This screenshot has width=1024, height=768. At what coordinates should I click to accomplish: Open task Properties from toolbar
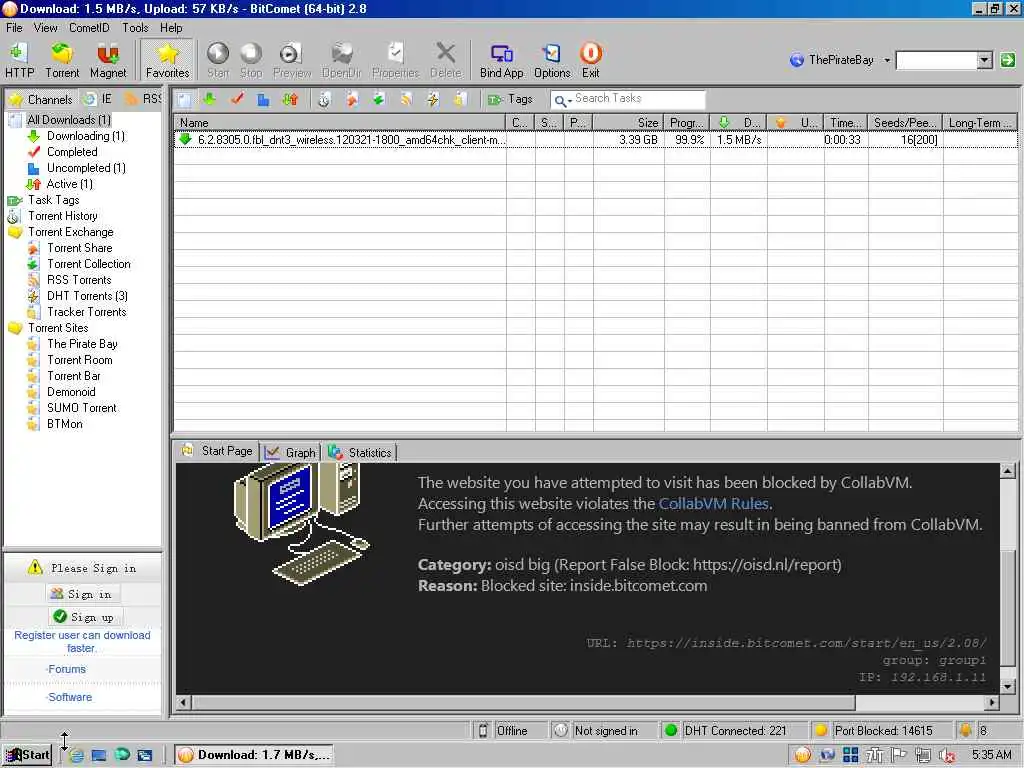(x=395, y=60)
